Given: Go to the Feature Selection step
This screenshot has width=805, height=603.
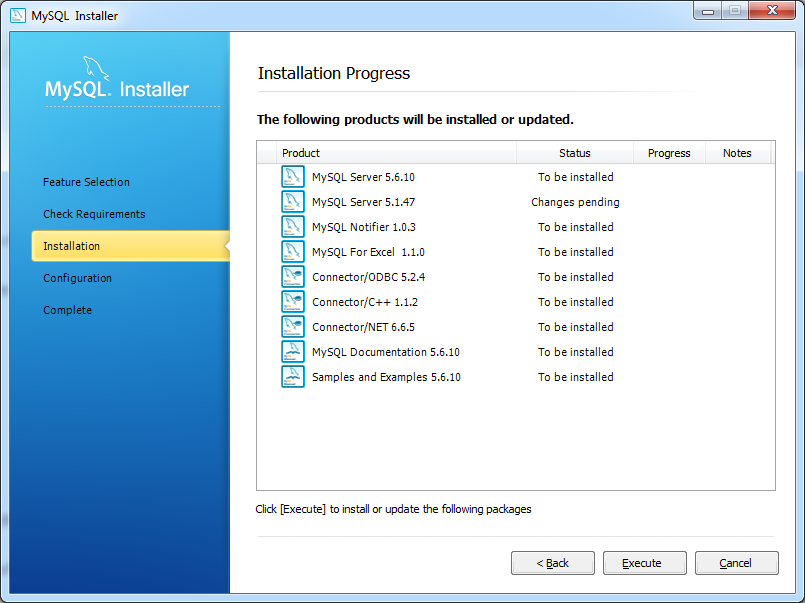Looking at the screenshot, I should (86, 182).
